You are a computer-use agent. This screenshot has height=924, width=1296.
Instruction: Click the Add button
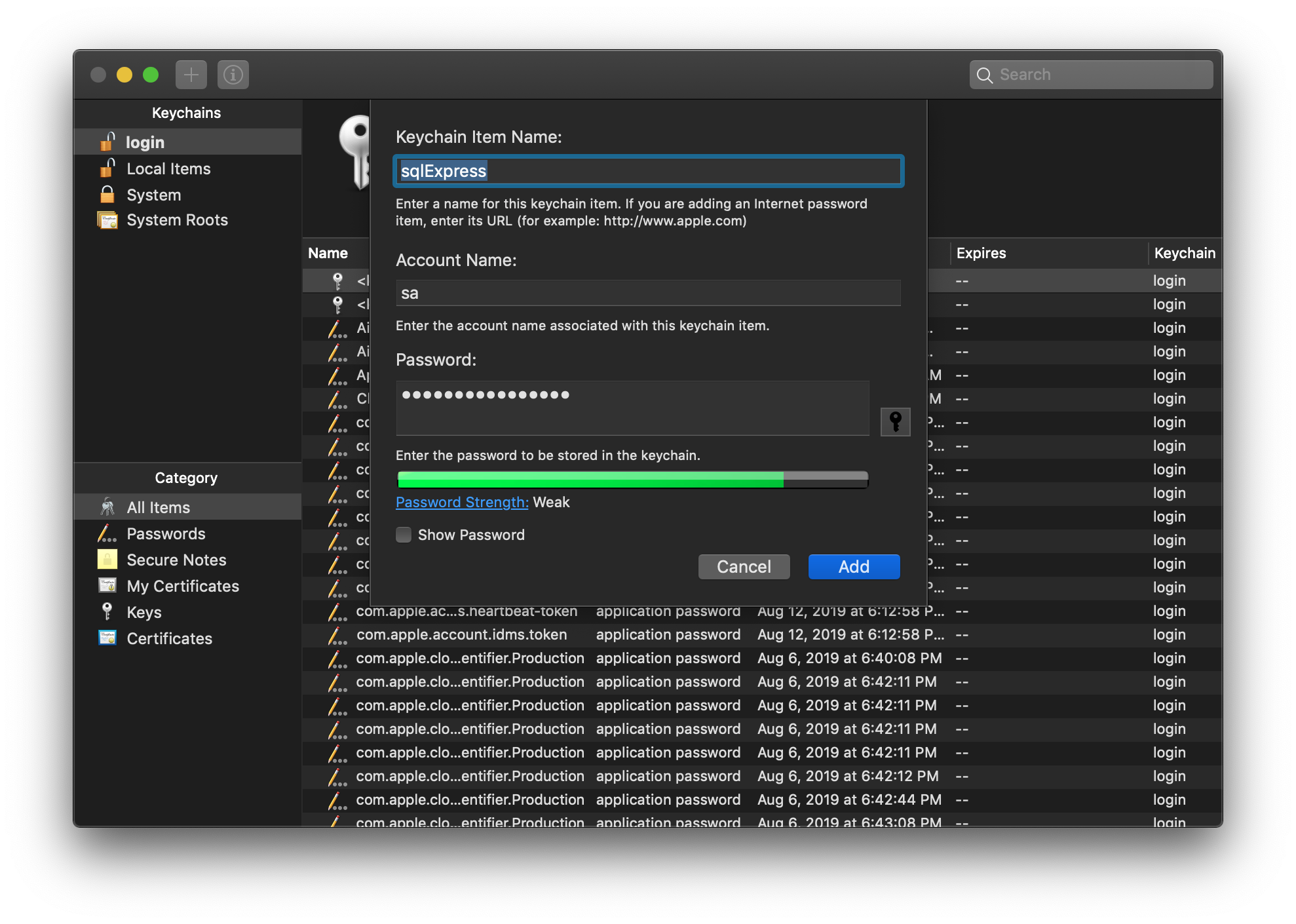[853, 566]
